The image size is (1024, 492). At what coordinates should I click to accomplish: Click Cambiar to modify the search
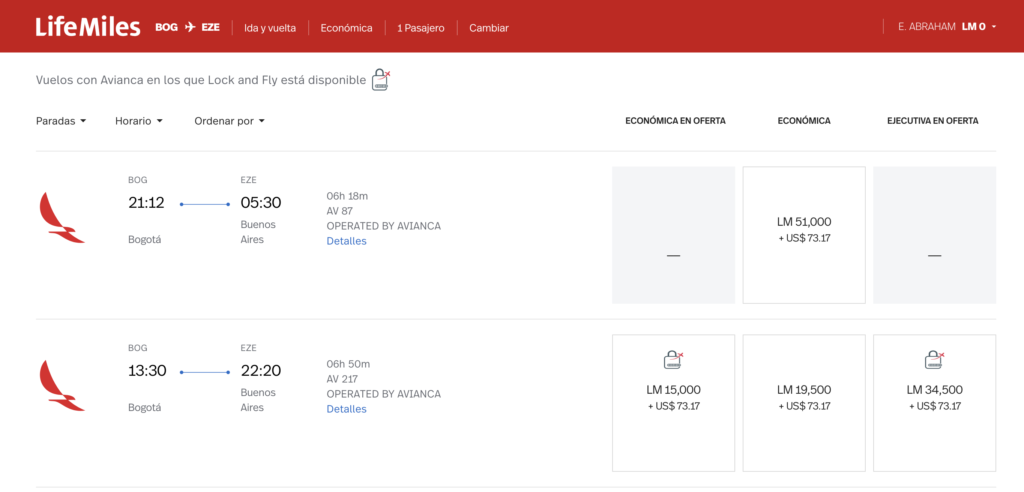pyautogui.click(x=488, y=28)
